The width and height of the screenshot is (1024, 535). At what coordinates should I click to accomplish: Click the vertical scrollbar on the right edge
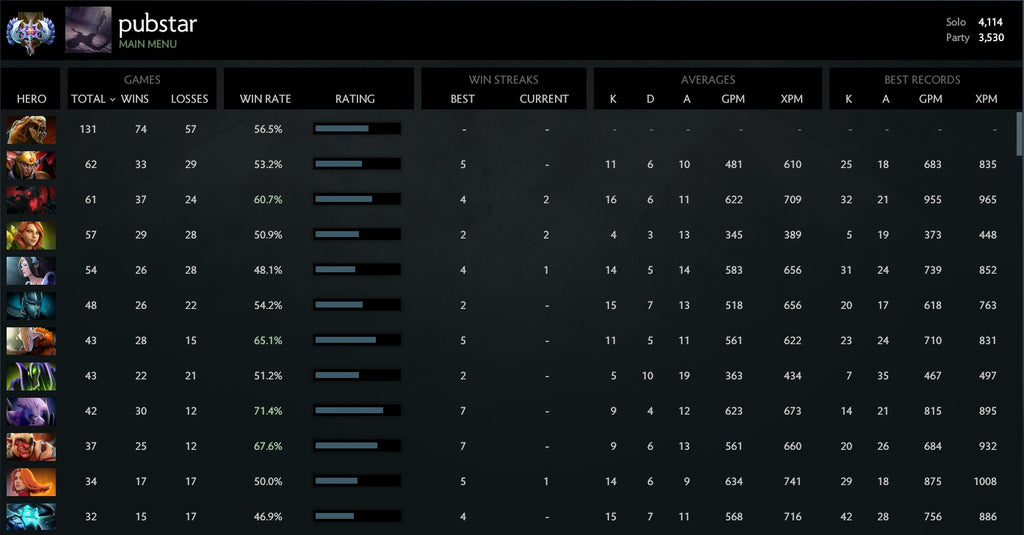click(x=1019, y=135)
